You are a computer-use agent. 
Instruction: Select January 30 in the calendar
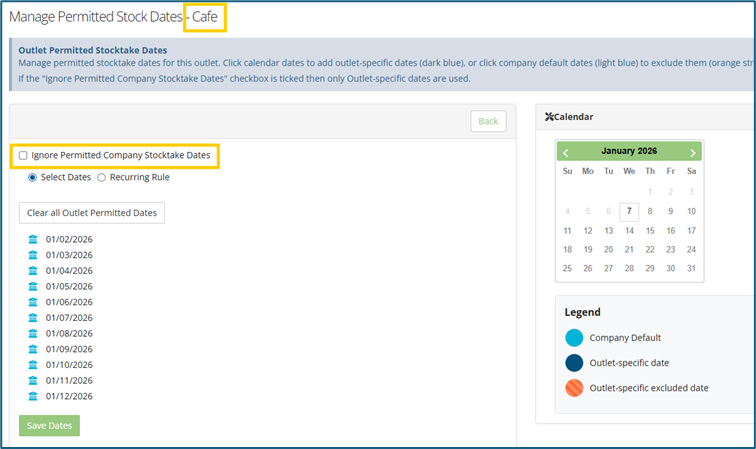[x=671, y=268]
